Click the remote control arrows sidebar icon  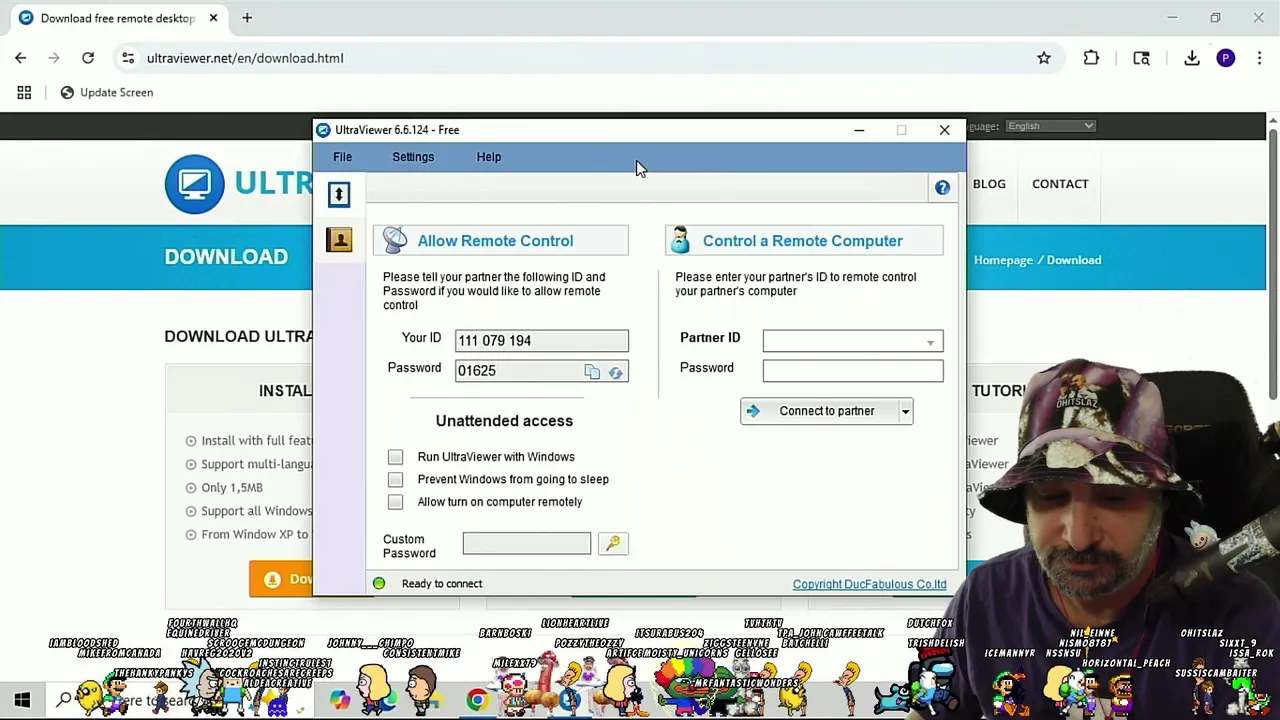coord(339,194)
